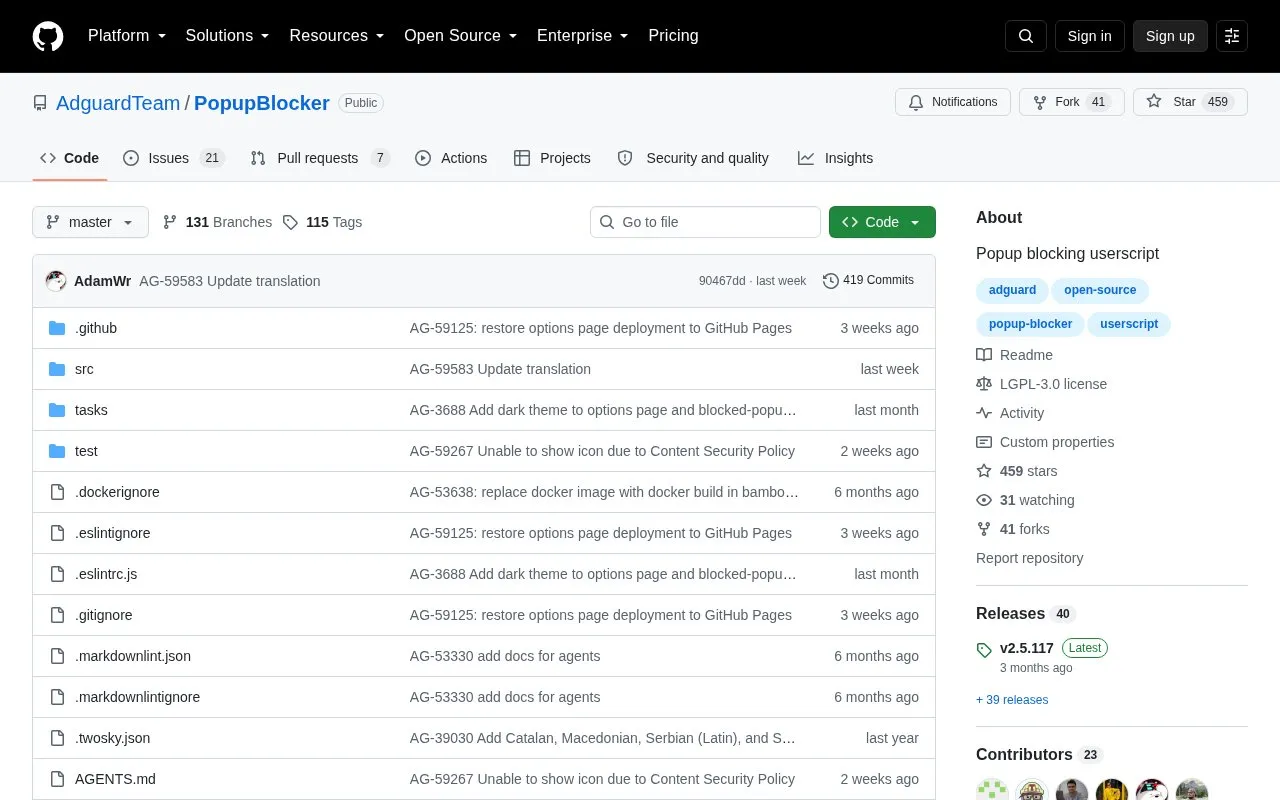Click the Custom properties note icon
The width and height of the screenshot is (1280, 800).
[984, 442]
